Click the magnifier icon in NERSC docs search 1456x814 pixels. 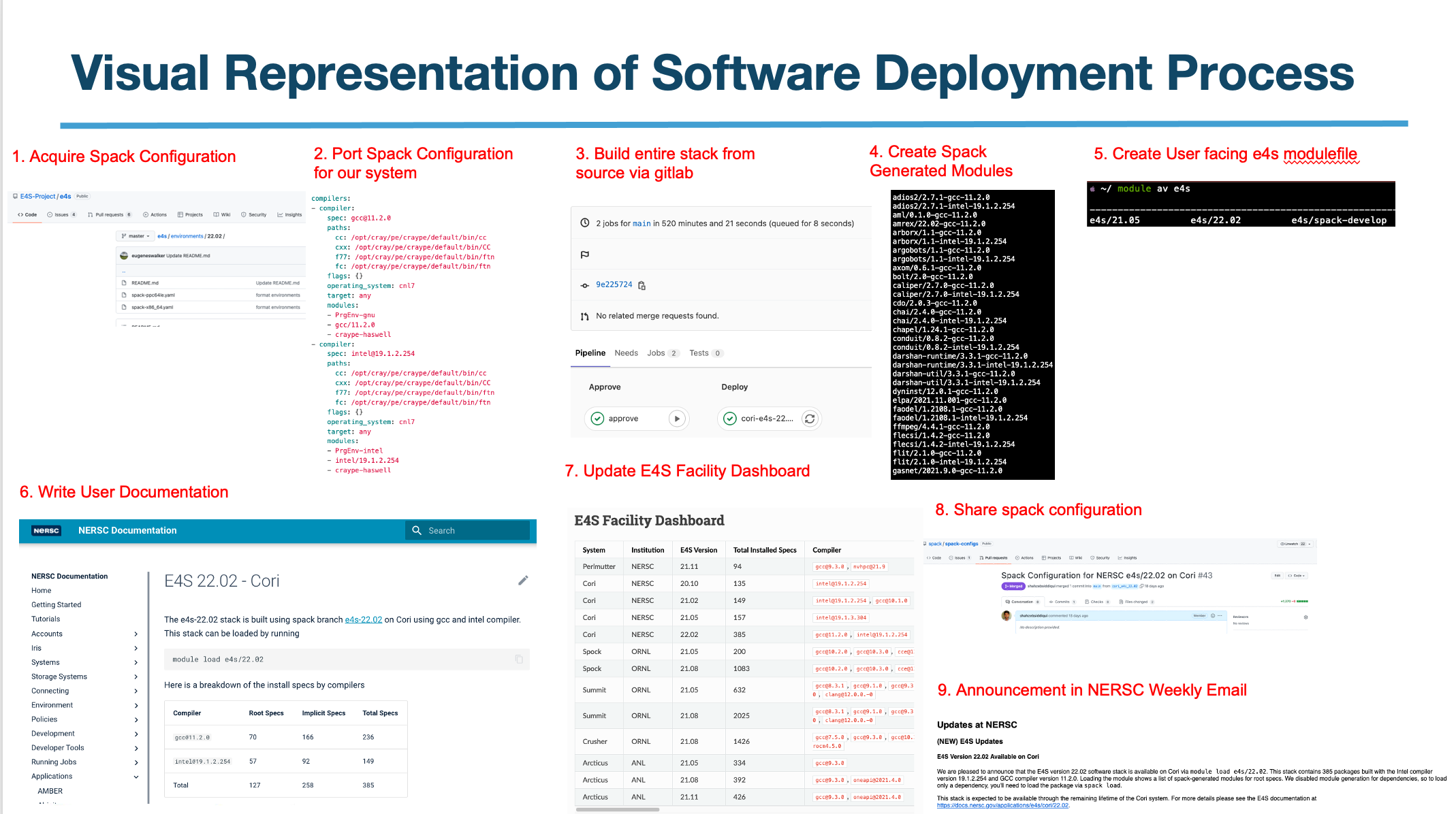pos(417,530)
